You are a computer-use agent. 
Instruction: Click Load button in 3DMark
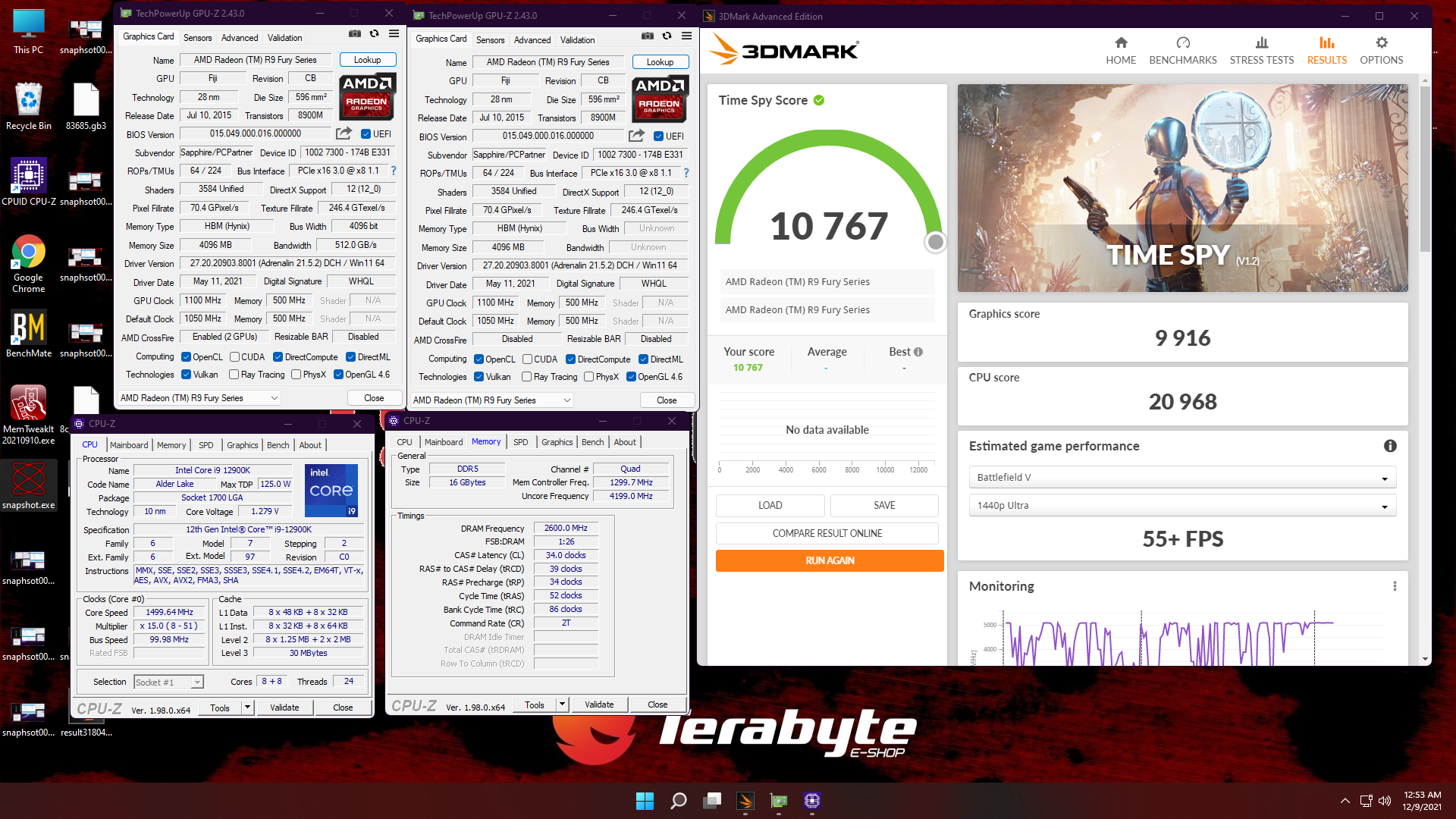pyautogui.click(x=770, y=505)
